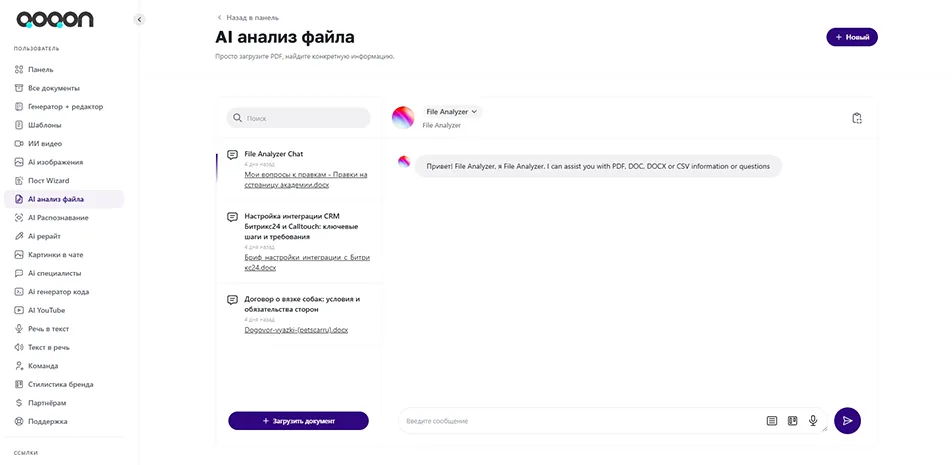Click the prompt library icon beside microphone
This screenshot has width=952, height=465.
point(792,421)
